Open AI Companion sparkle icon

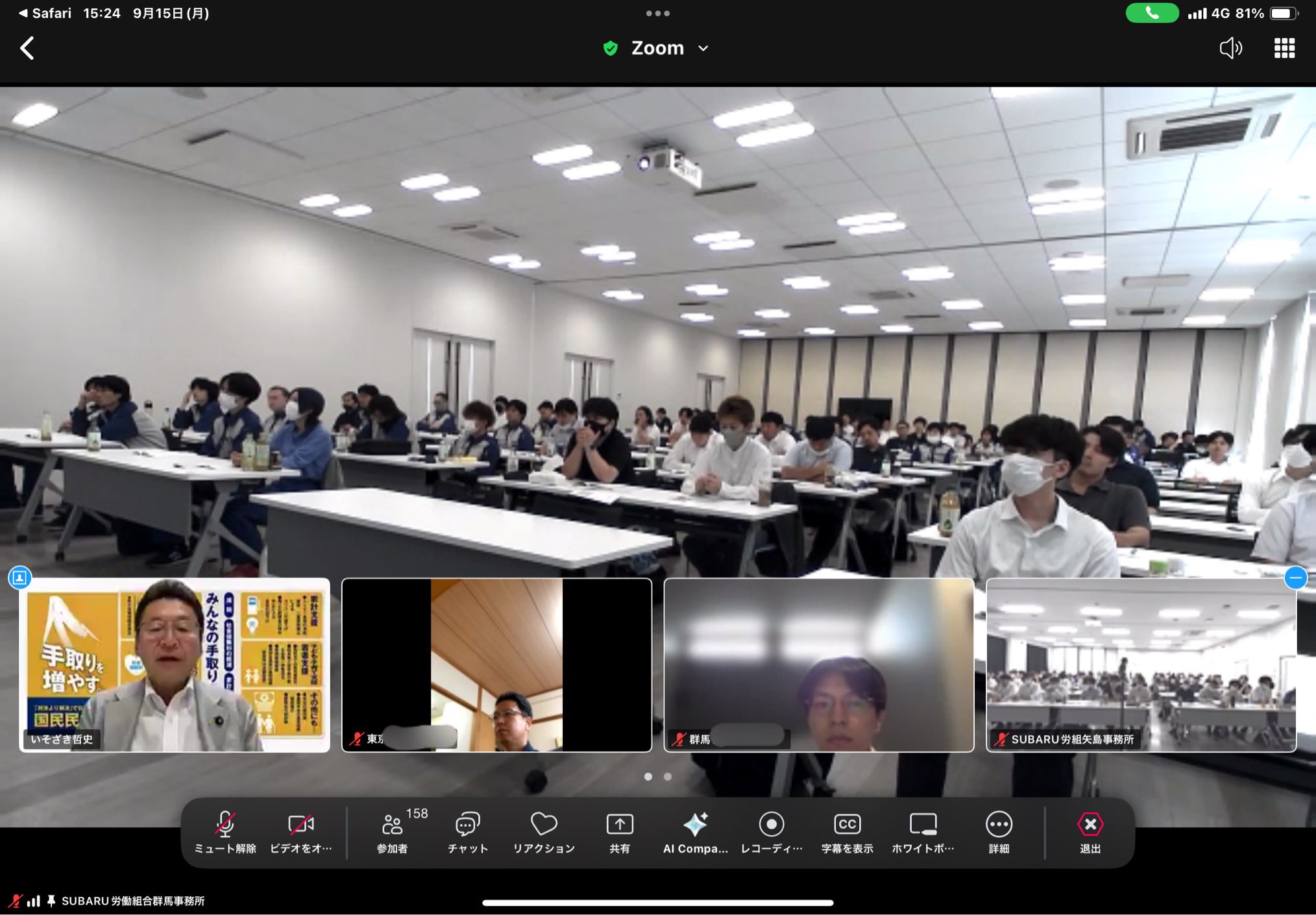(x=696, y=831)
